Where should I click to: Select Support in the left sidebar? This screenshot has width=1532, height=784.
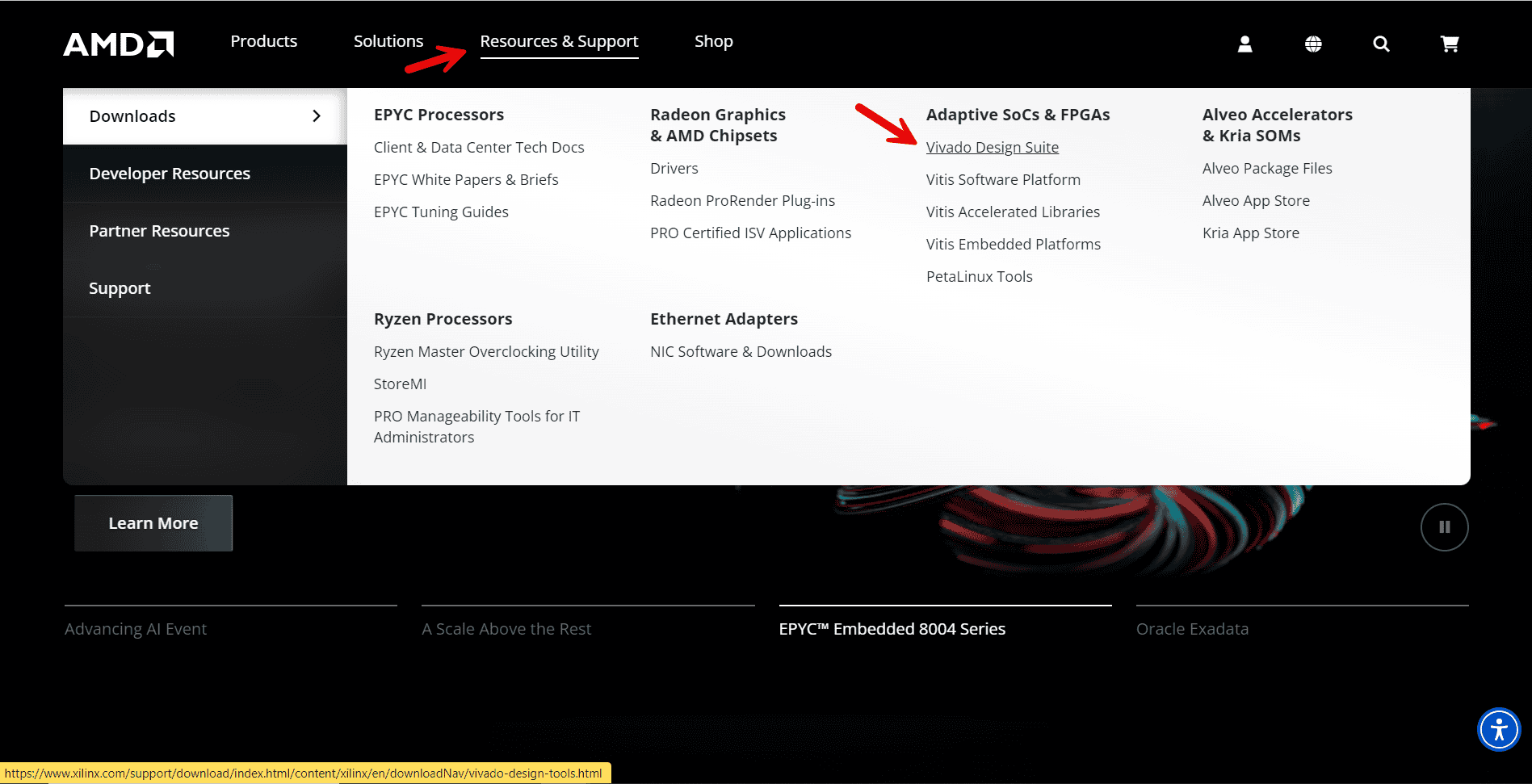[x=120, y=287]
